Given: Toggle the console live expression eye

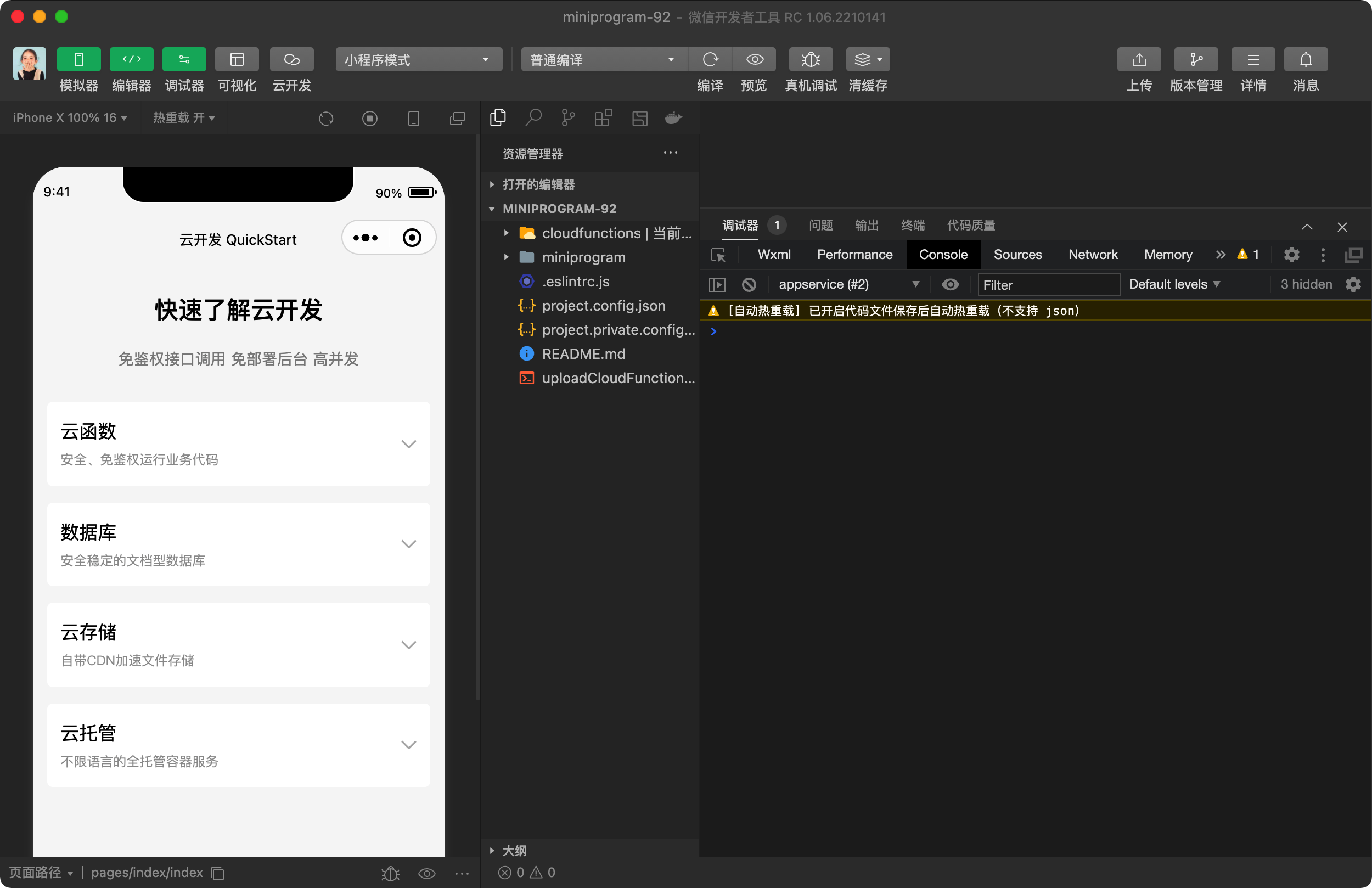Looking at the screenshot, I should tap(950, 284).
